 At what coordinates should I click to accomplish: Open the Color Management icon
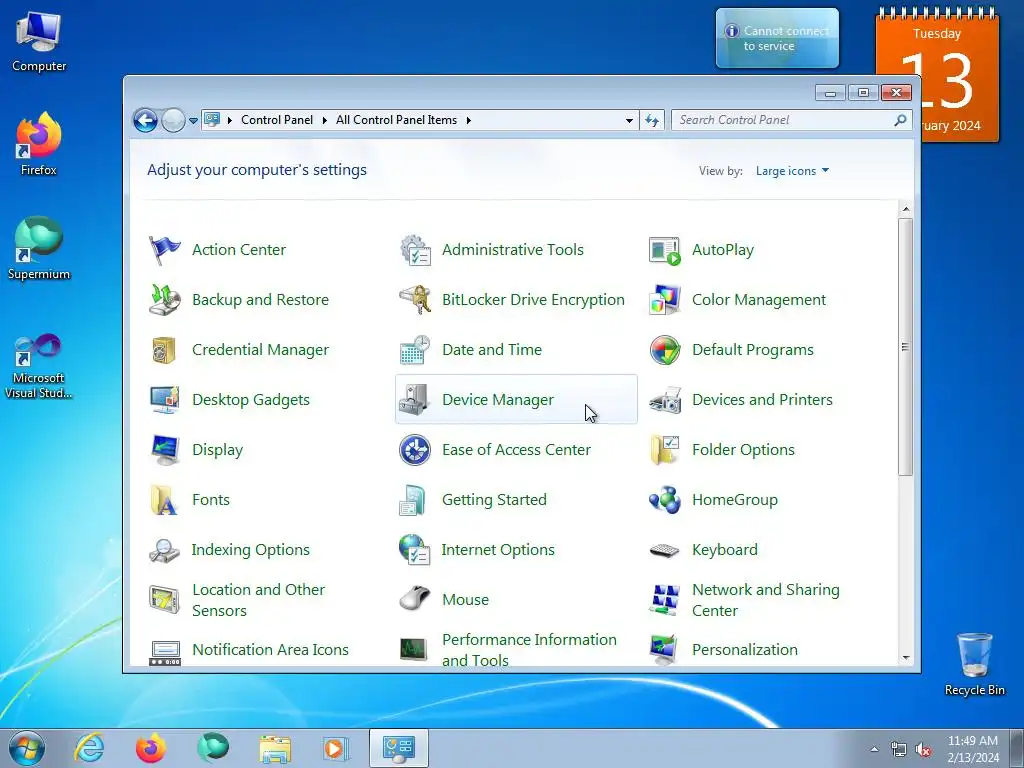[665, 300]
